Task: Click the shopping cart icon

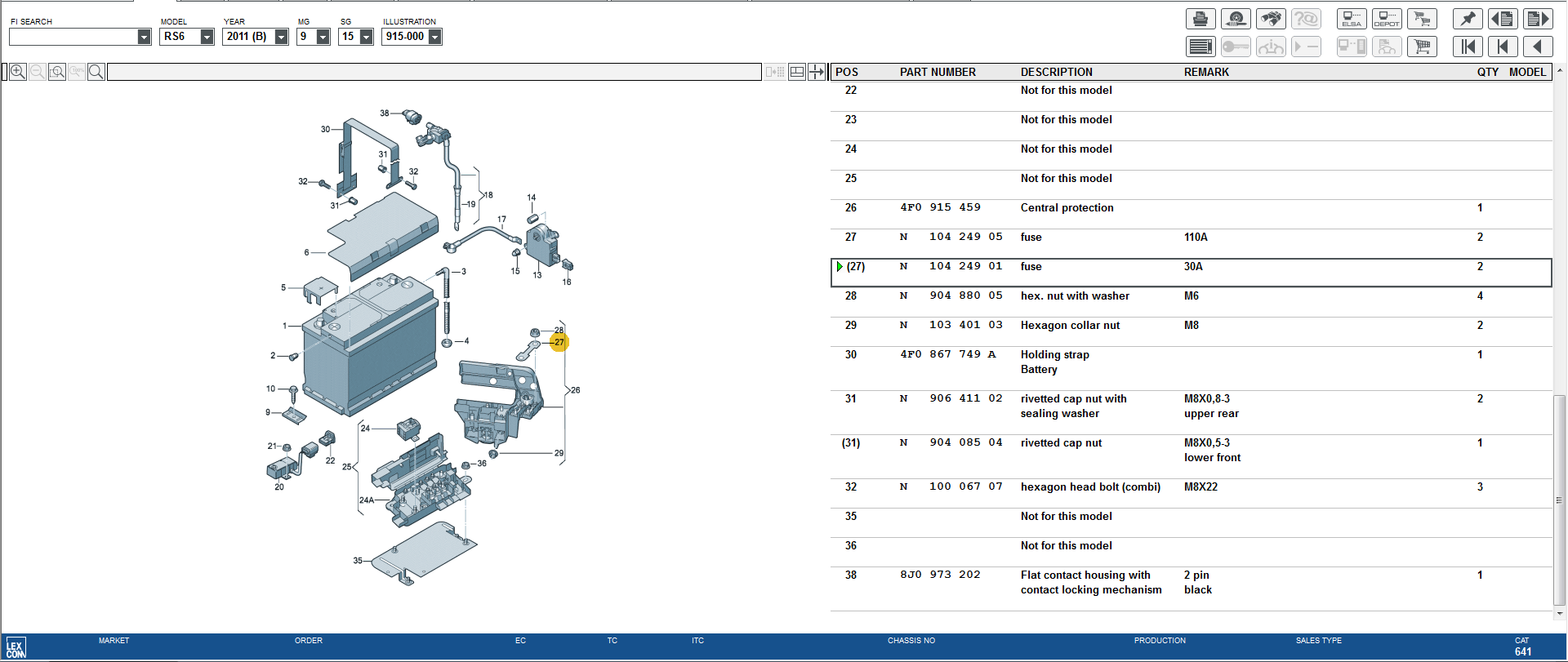Action: 1422,47
